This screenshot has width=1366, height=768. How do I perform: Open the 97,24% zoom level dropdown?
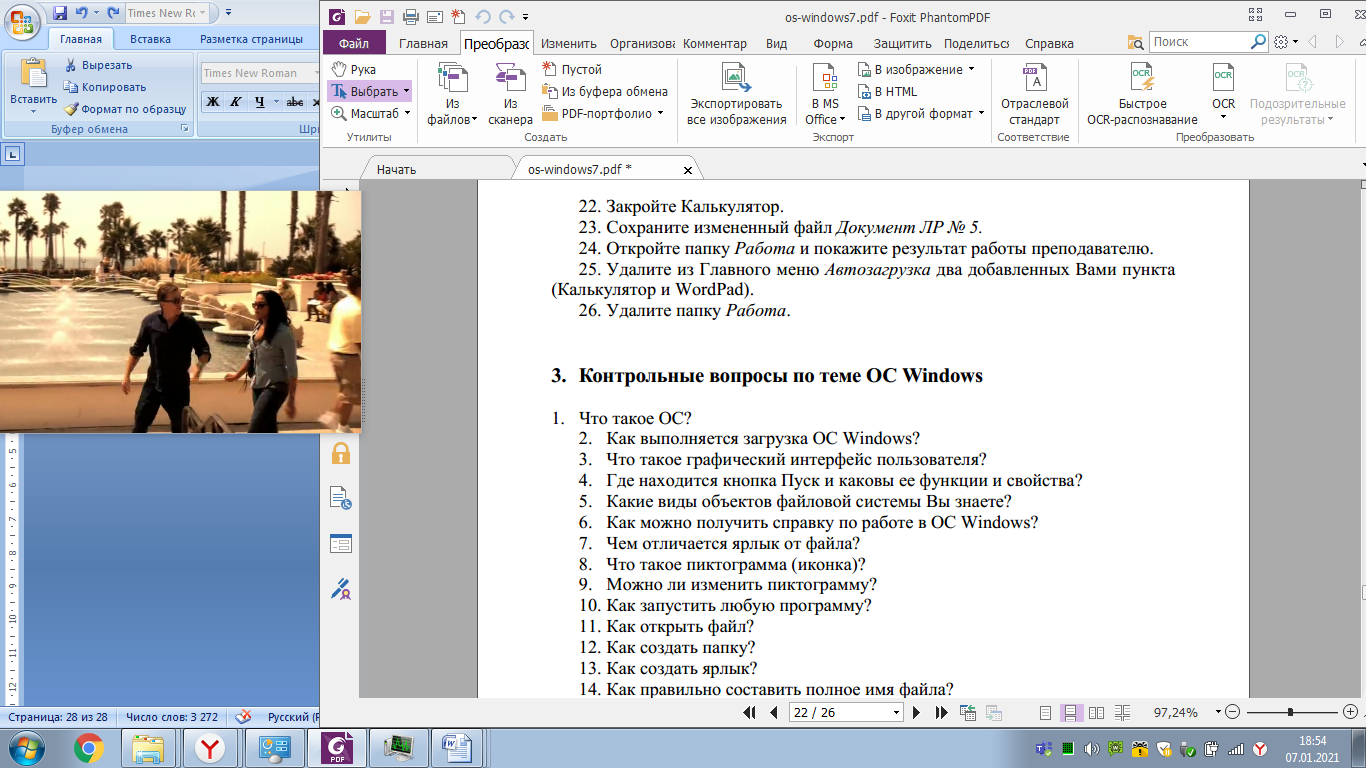point(1218,712)
